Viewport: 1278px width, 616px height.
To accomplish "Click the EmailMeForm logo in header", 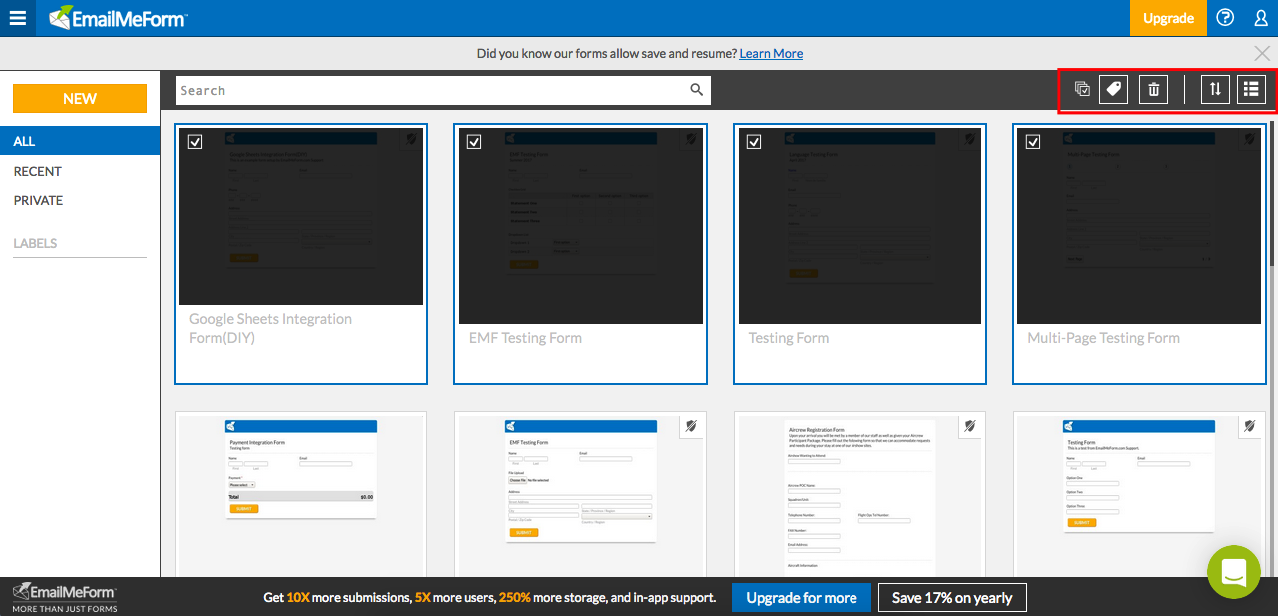I will [x=118, y=18].
